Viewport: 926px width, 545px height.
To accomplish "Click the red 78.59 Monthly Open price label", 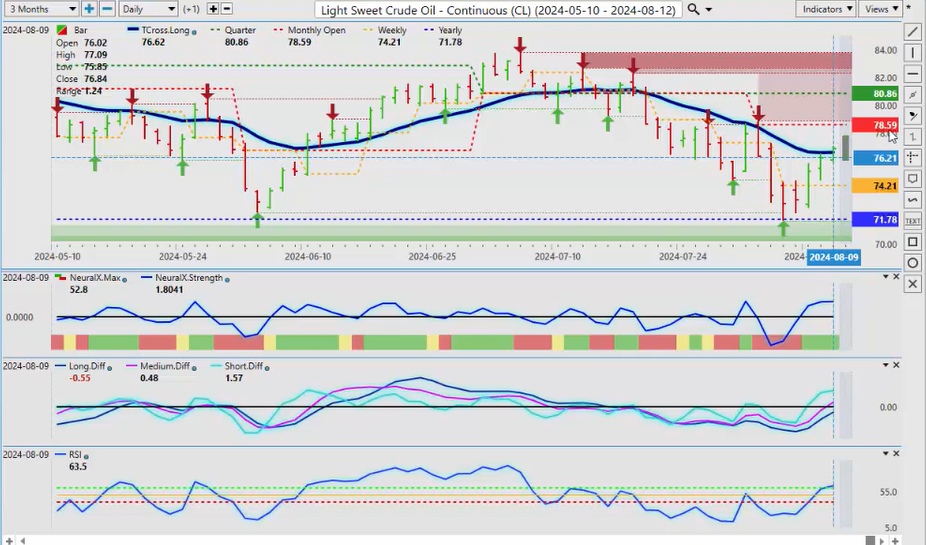I will (858, 125).
